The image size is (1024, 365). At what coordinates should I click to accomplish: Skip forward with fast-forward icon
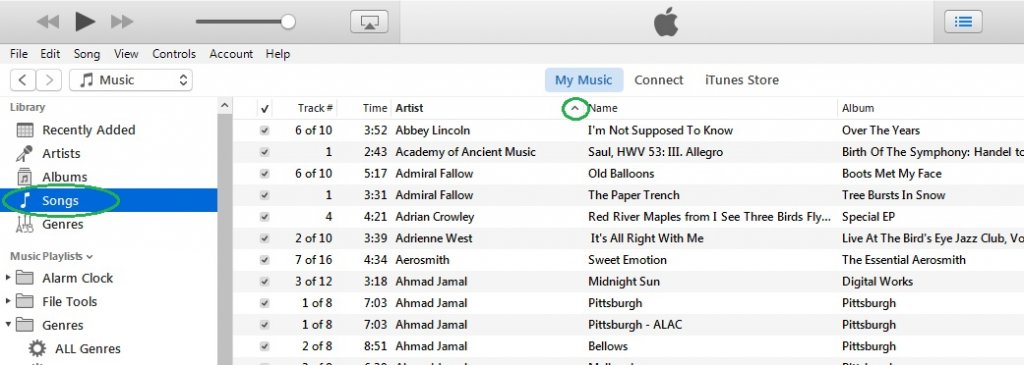point(122,22)
